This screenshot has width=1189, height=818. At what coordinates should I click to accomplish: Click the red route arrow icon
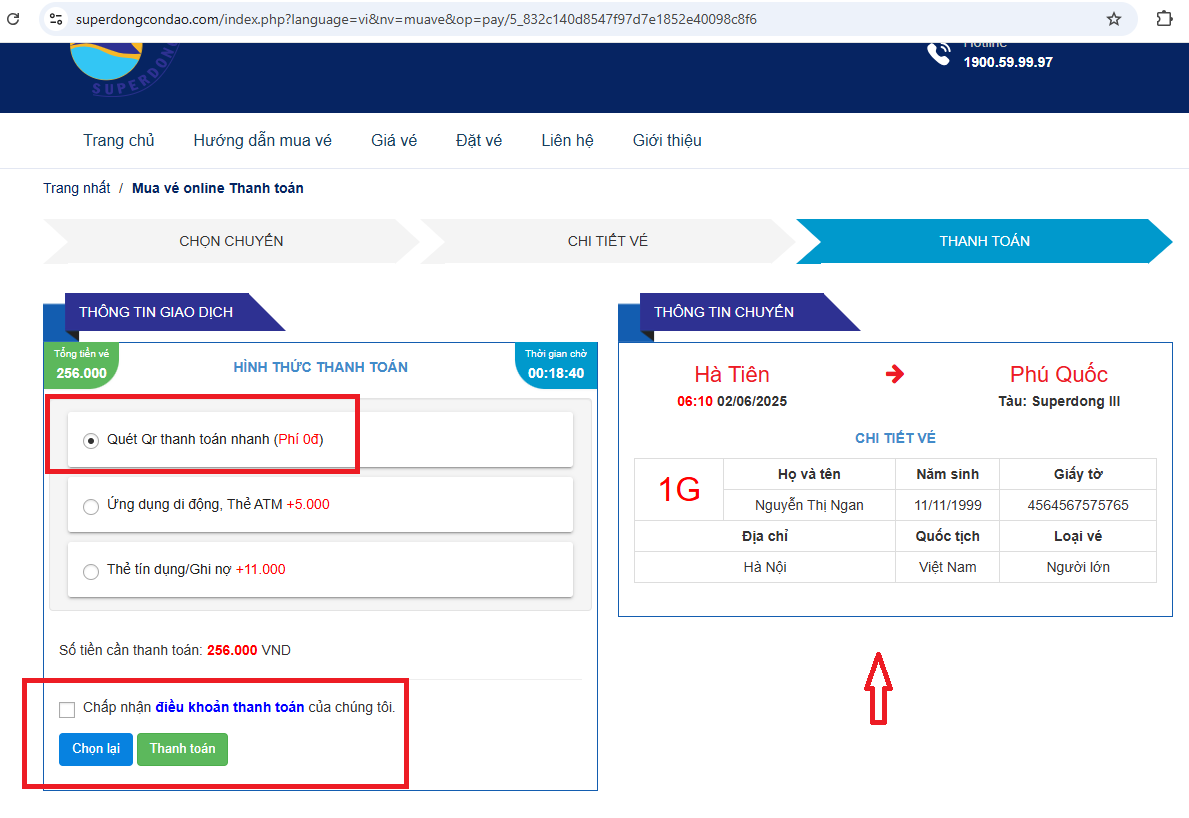pos(895,374)
